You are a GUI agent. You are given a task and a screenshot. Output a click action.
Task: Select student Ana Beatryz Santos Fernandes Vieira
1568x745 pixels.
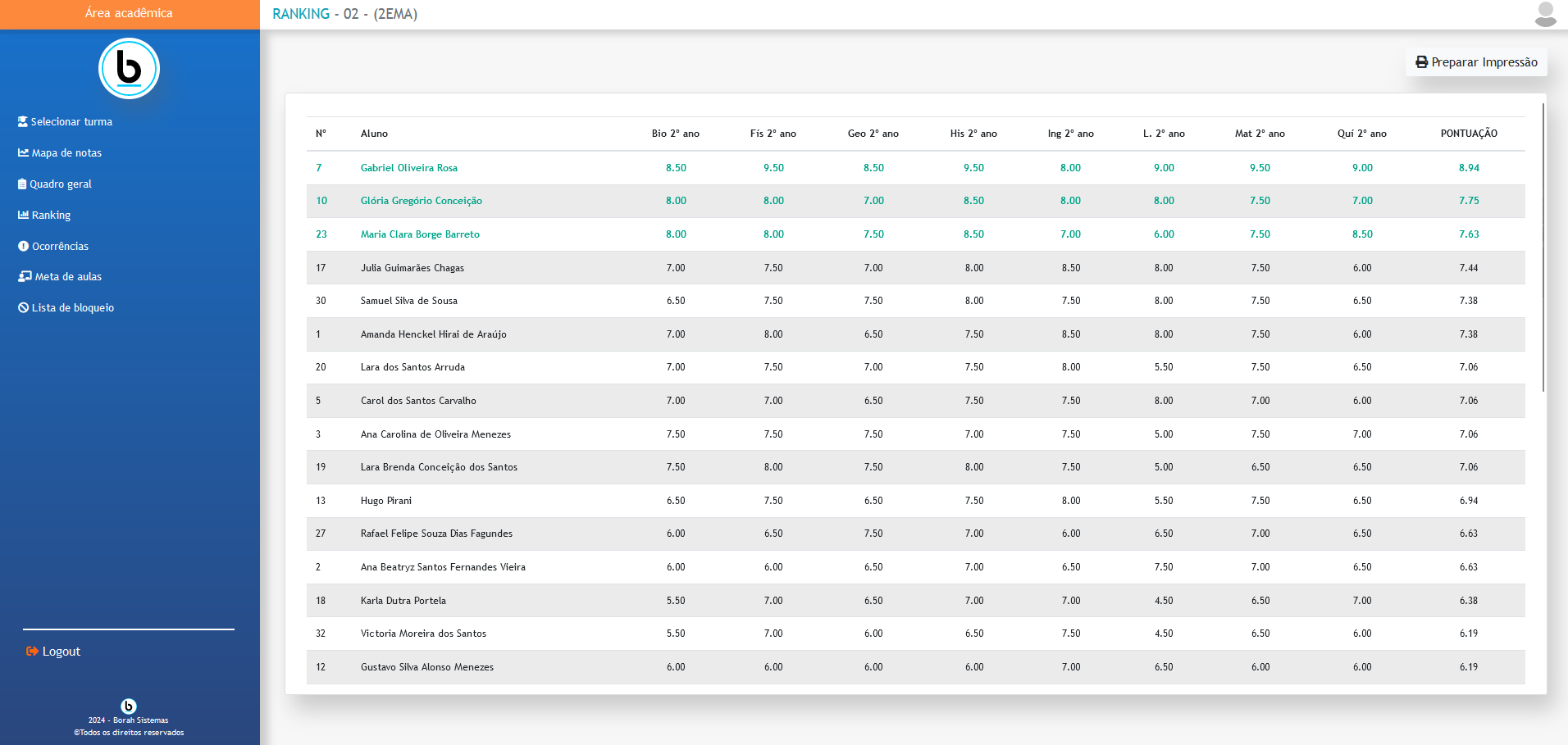(x=443, y=567)
